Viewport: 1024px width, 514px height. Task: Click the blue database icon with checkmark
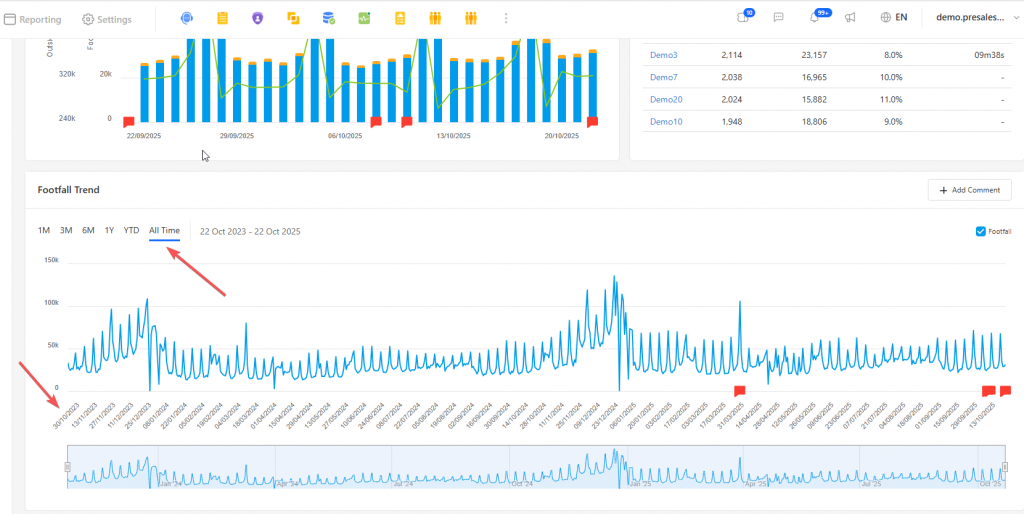point(328,18)
